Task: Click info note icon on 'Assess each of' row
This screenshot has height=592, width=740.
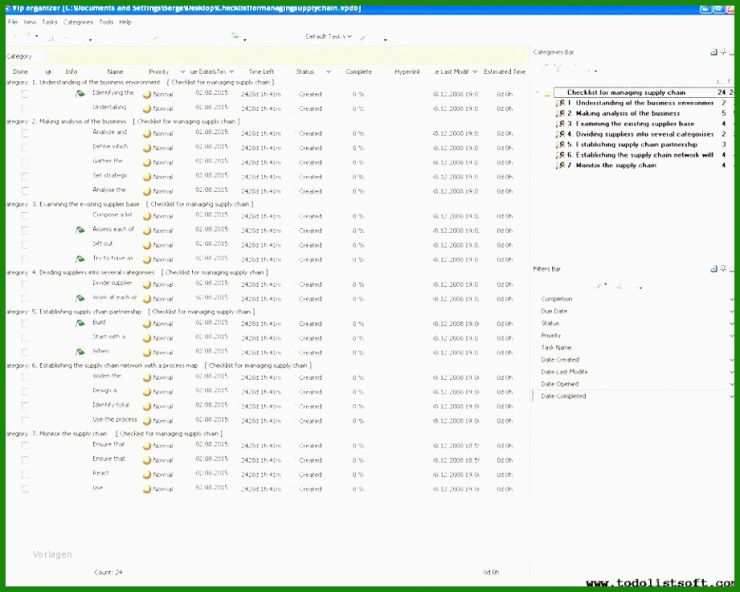Action: [80, 230]
